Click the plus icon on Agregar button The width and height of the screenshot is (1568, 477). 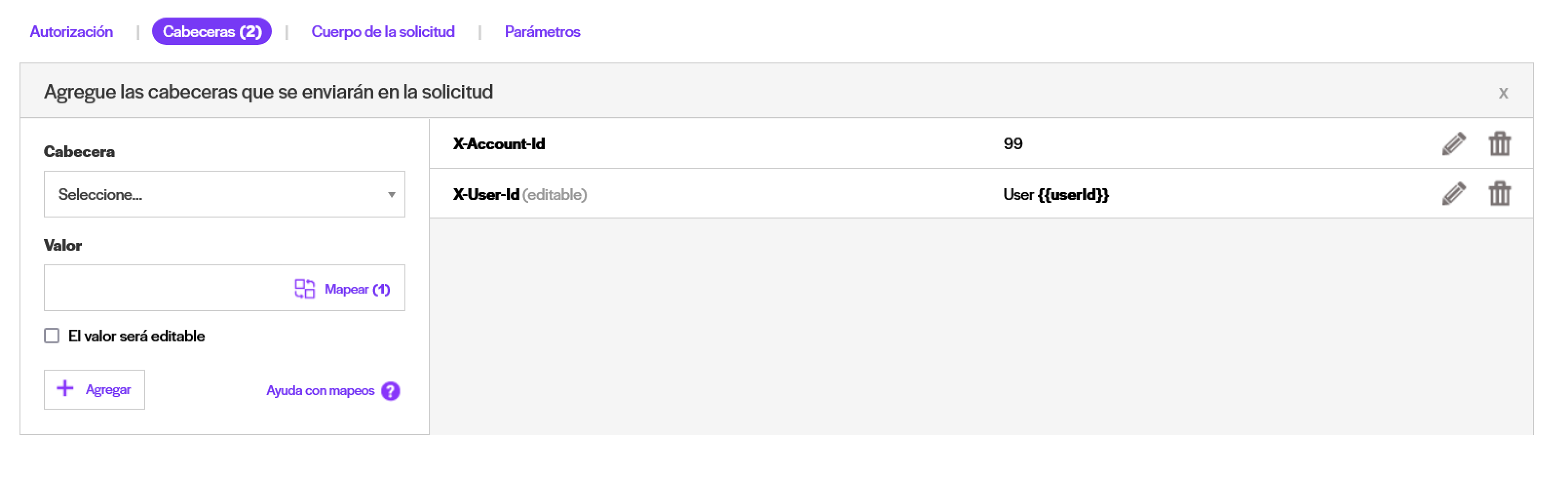65,389
